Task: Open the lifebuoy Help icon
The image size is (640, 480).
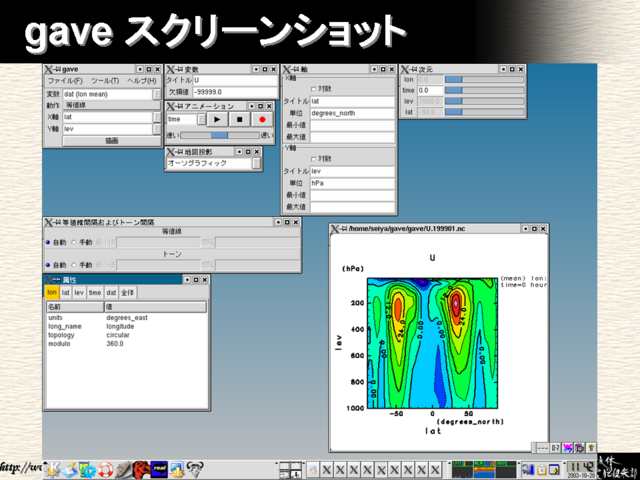Action: coord(105,469)
